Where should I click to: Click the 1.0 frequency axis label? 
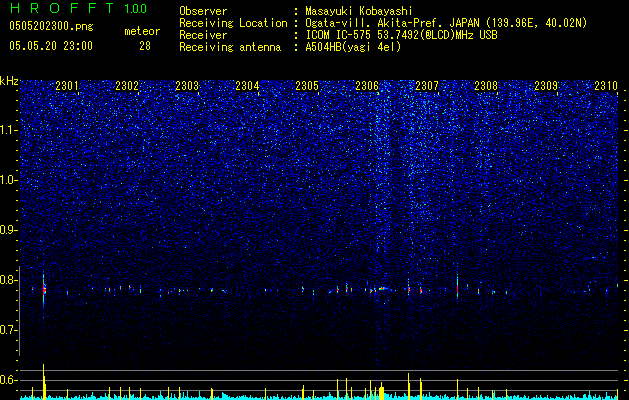(9, 180)
